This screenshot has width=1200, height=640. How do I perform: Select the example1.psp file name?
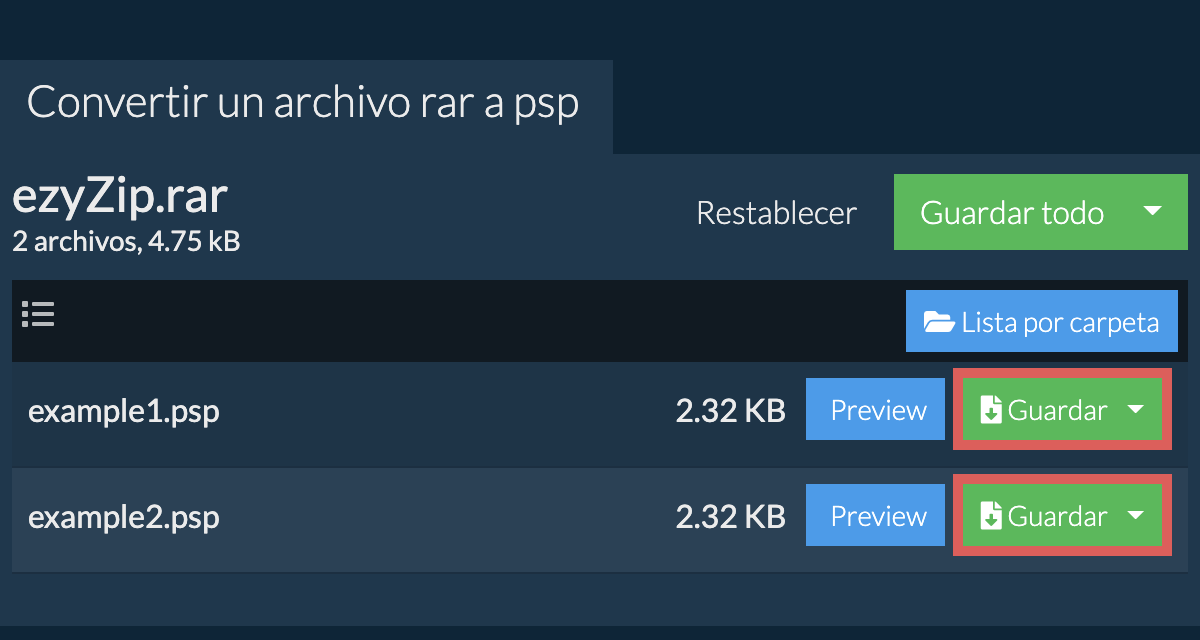coord(124,411)
